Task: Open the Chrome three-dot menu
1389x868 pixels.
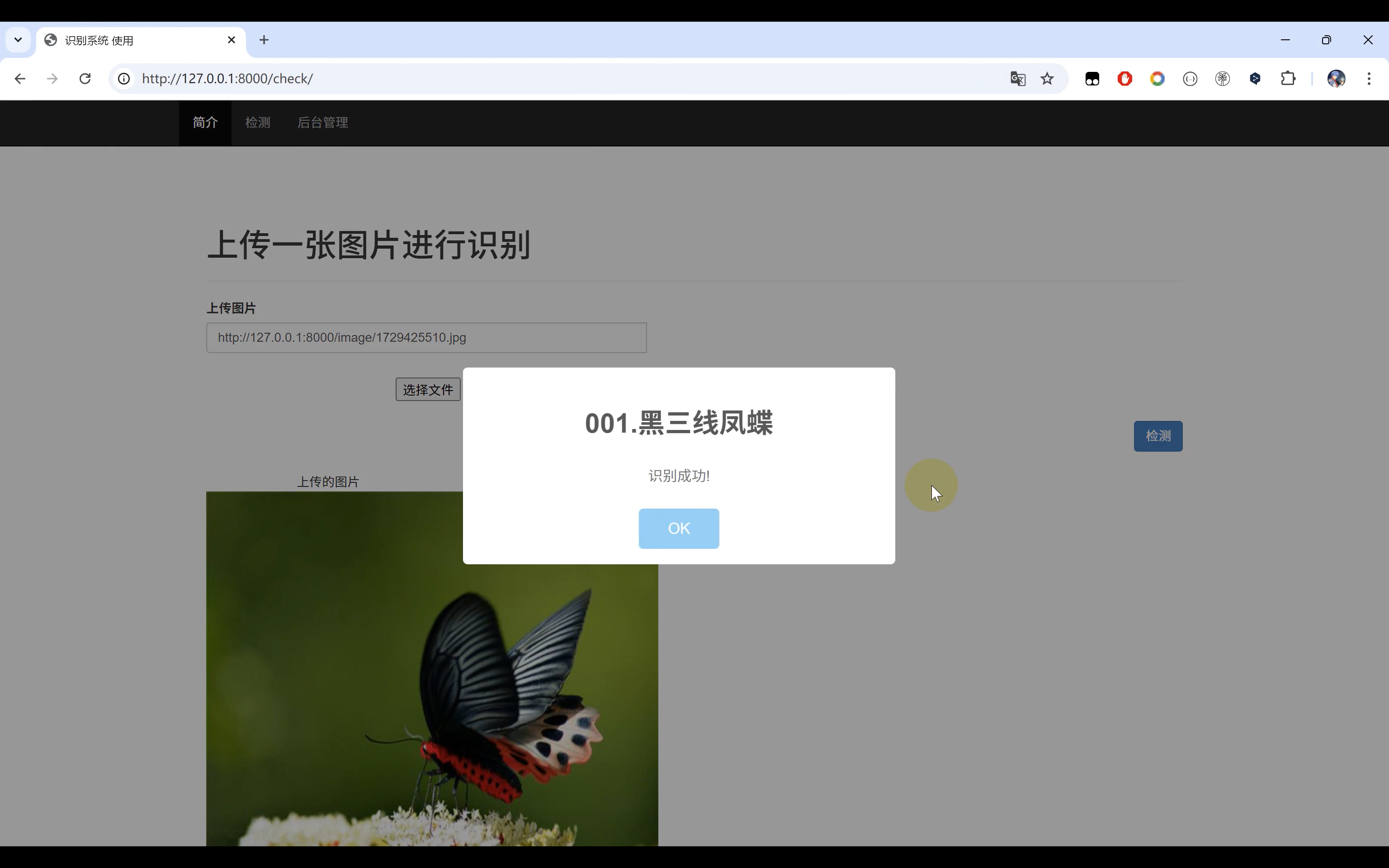Action: click(1370, 78)
